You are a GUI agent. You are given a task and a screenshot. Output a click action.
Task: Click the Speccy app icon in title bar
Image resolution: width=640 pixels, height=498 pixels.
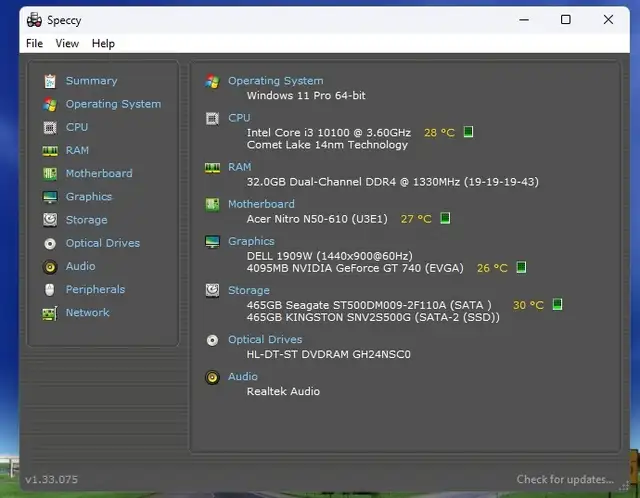coord(34,20)
